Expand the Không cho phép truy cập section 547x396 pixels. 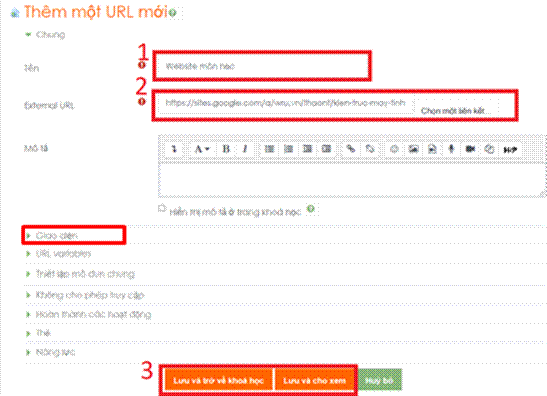click(85, 295)
